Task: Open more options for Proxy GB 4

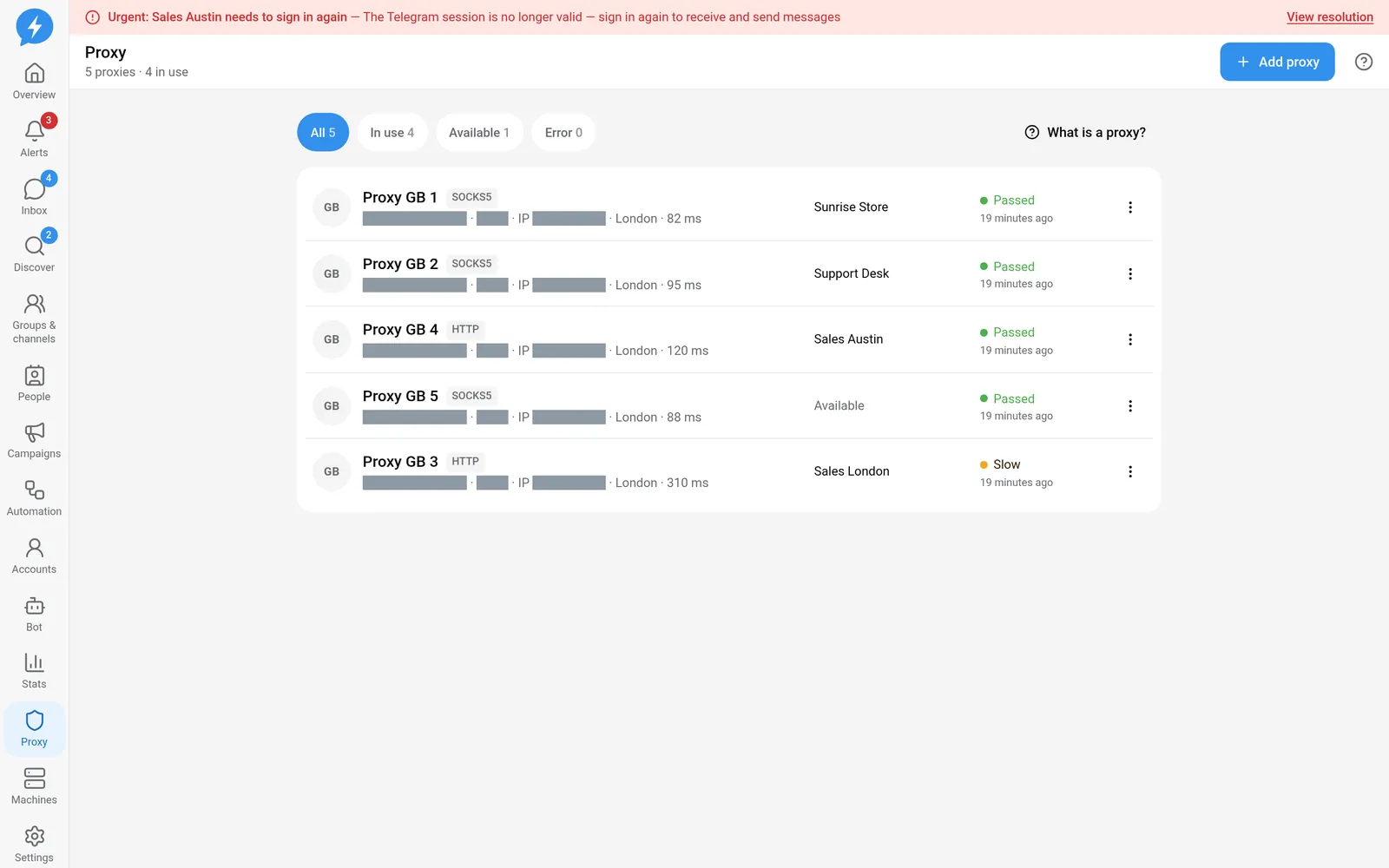Action: (x=1130, y=339)
